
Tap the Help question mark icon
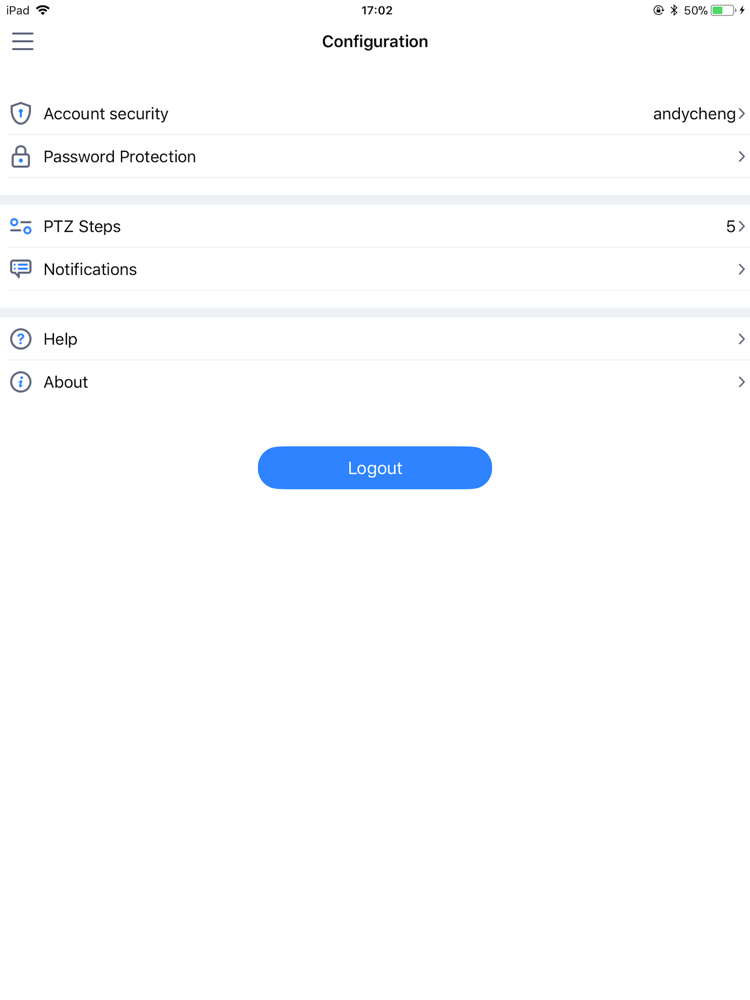click(x=21, y=339)
